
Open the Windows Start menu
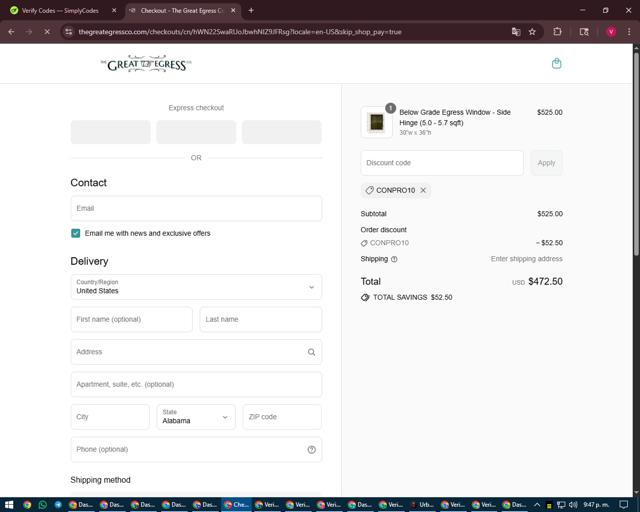pyautogui.click(x=9, y=505)
